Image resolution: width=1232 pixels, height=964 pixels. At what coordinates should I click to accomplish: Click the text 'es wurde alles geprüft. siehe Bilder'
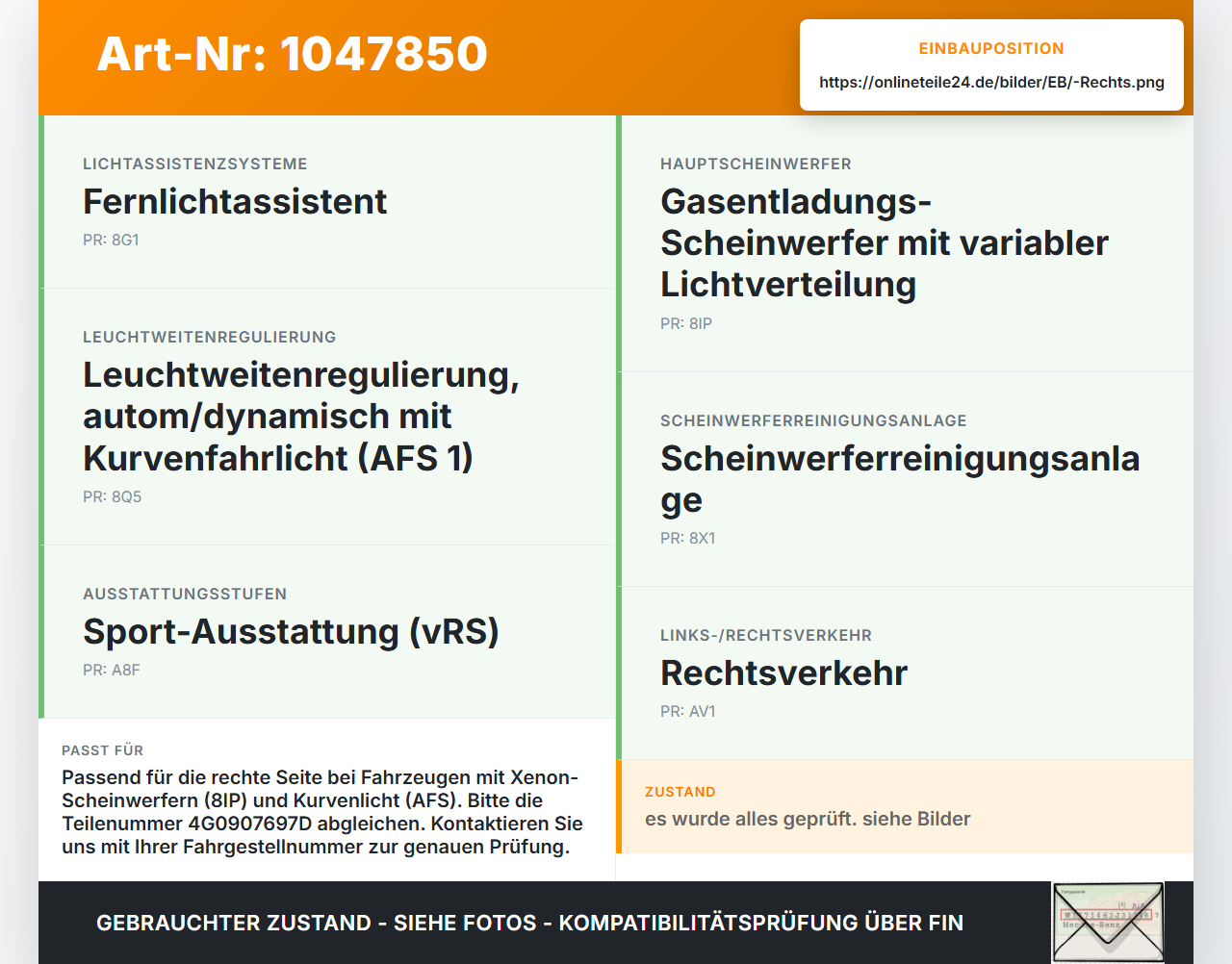pyautogui.click(x=808, y=819)
